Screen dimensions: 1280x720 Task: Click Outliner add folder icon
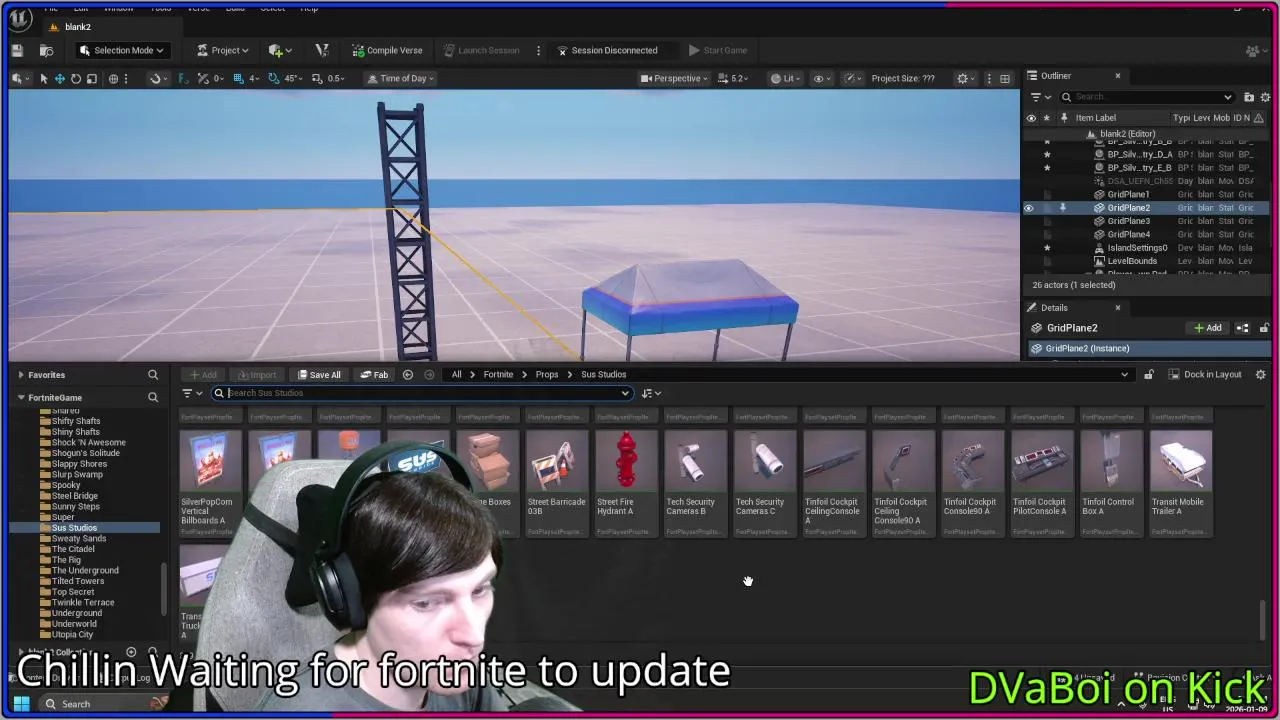(x=1248, y=97)
